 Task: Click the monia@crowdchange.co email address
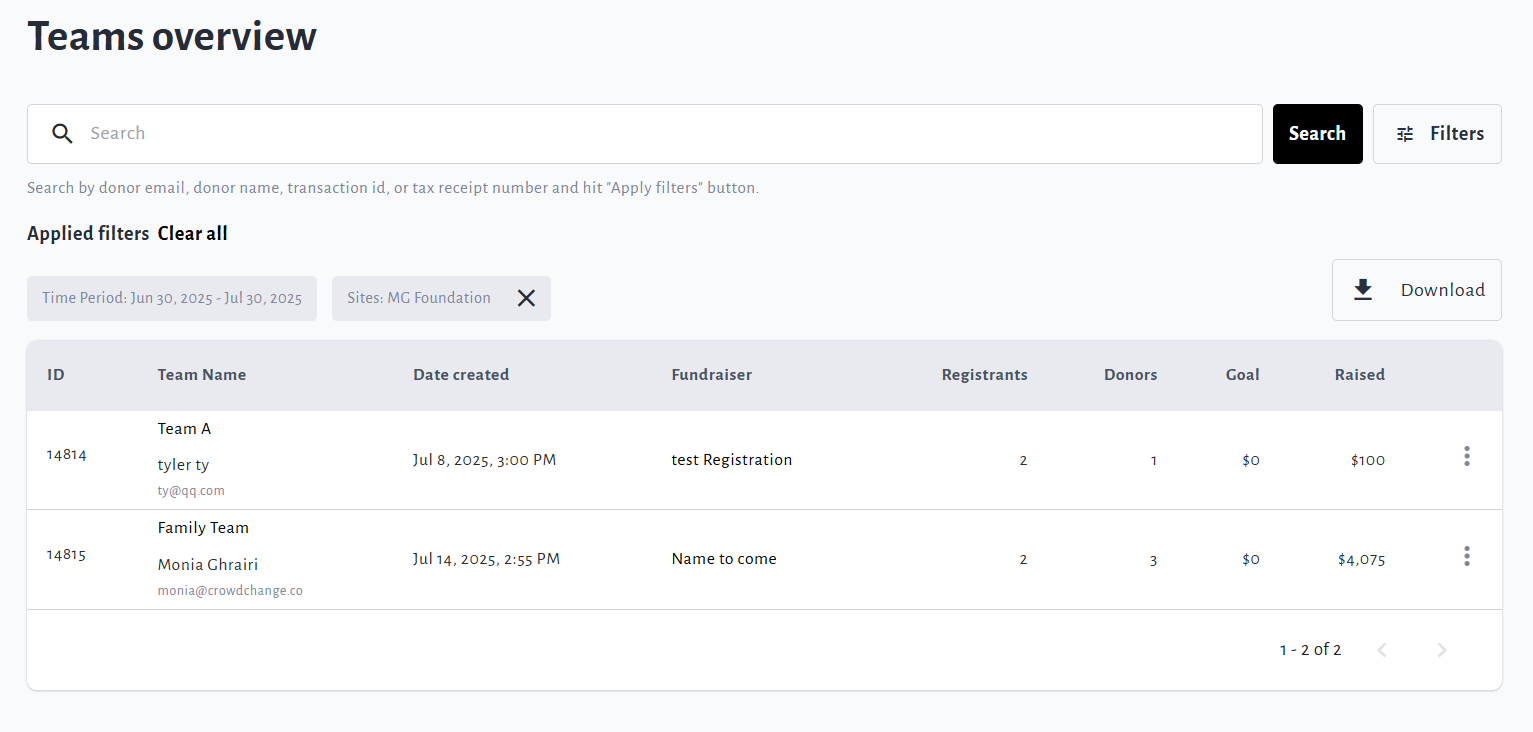coord(230,591)
